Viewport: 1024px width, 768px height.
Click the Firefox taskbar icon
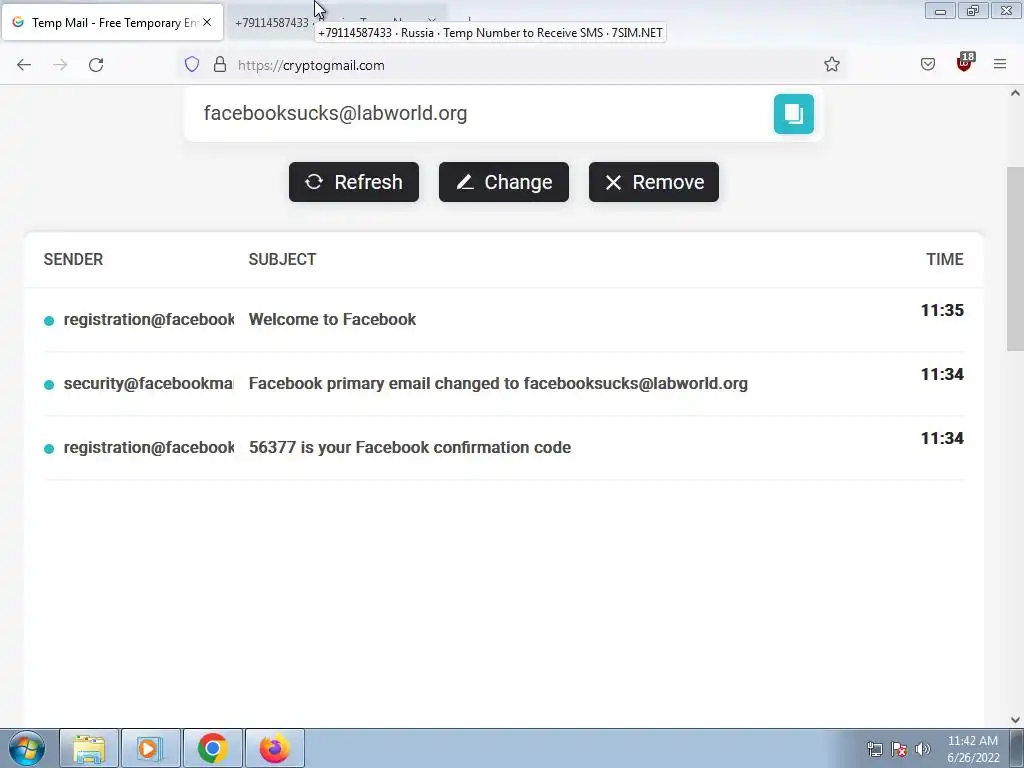coord(275,748)
